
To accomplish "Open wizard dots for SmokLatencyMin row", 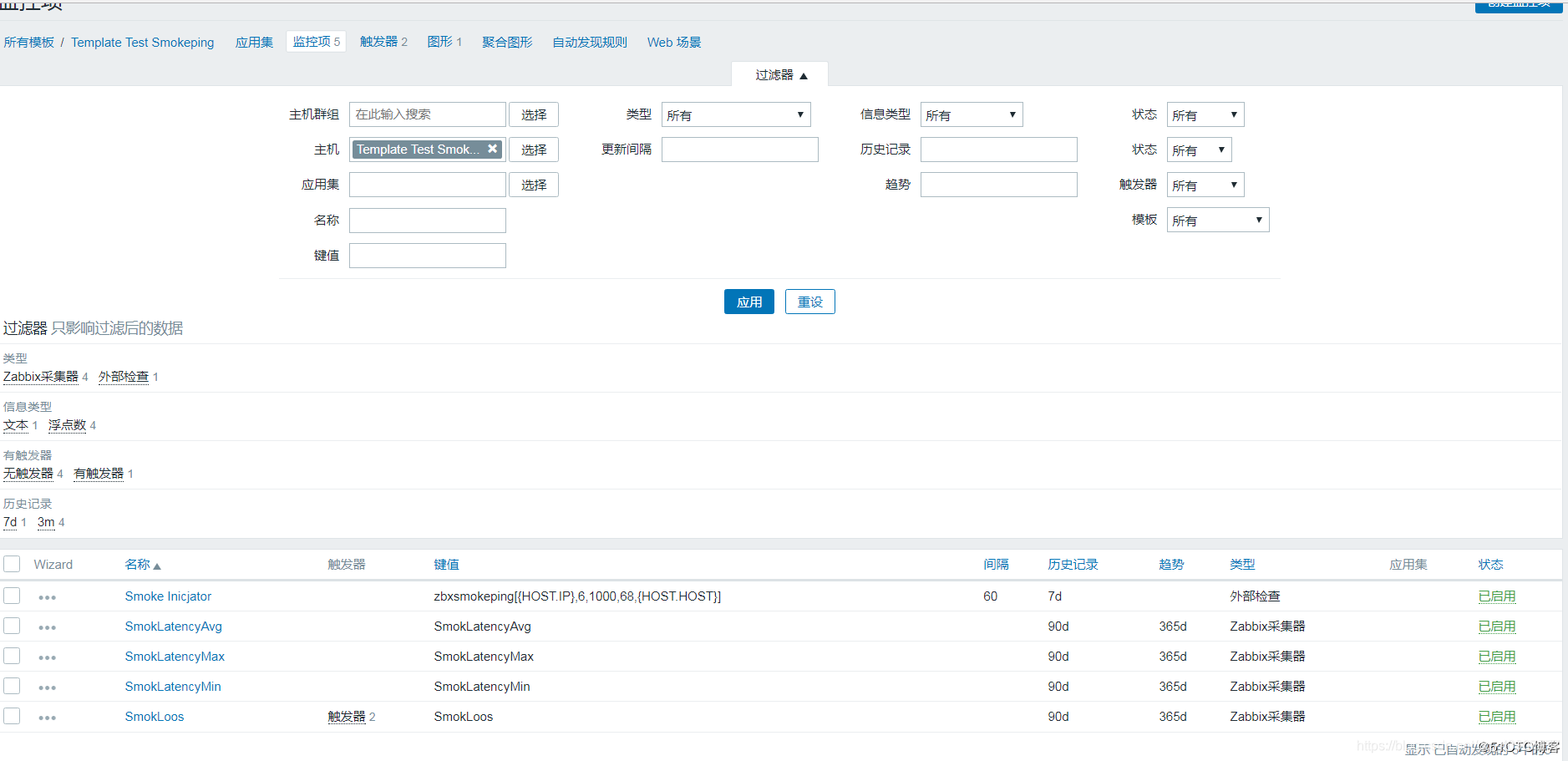I will [x=47, y=687].
